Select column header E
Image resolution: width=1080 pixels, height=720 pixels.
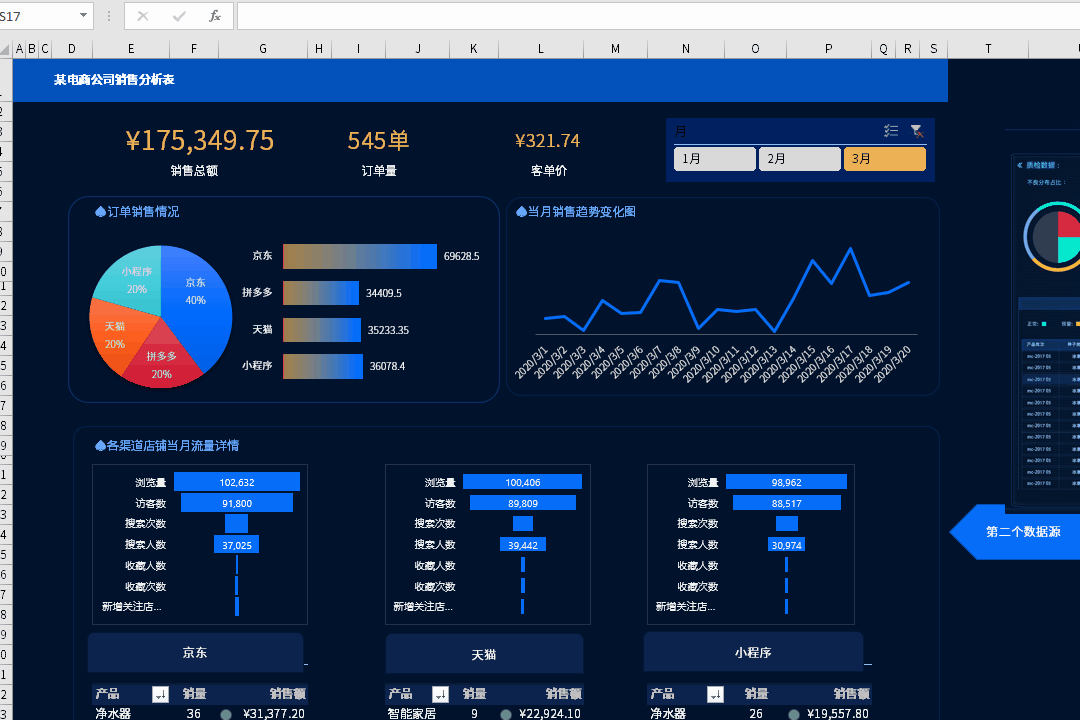click(131, 48)
